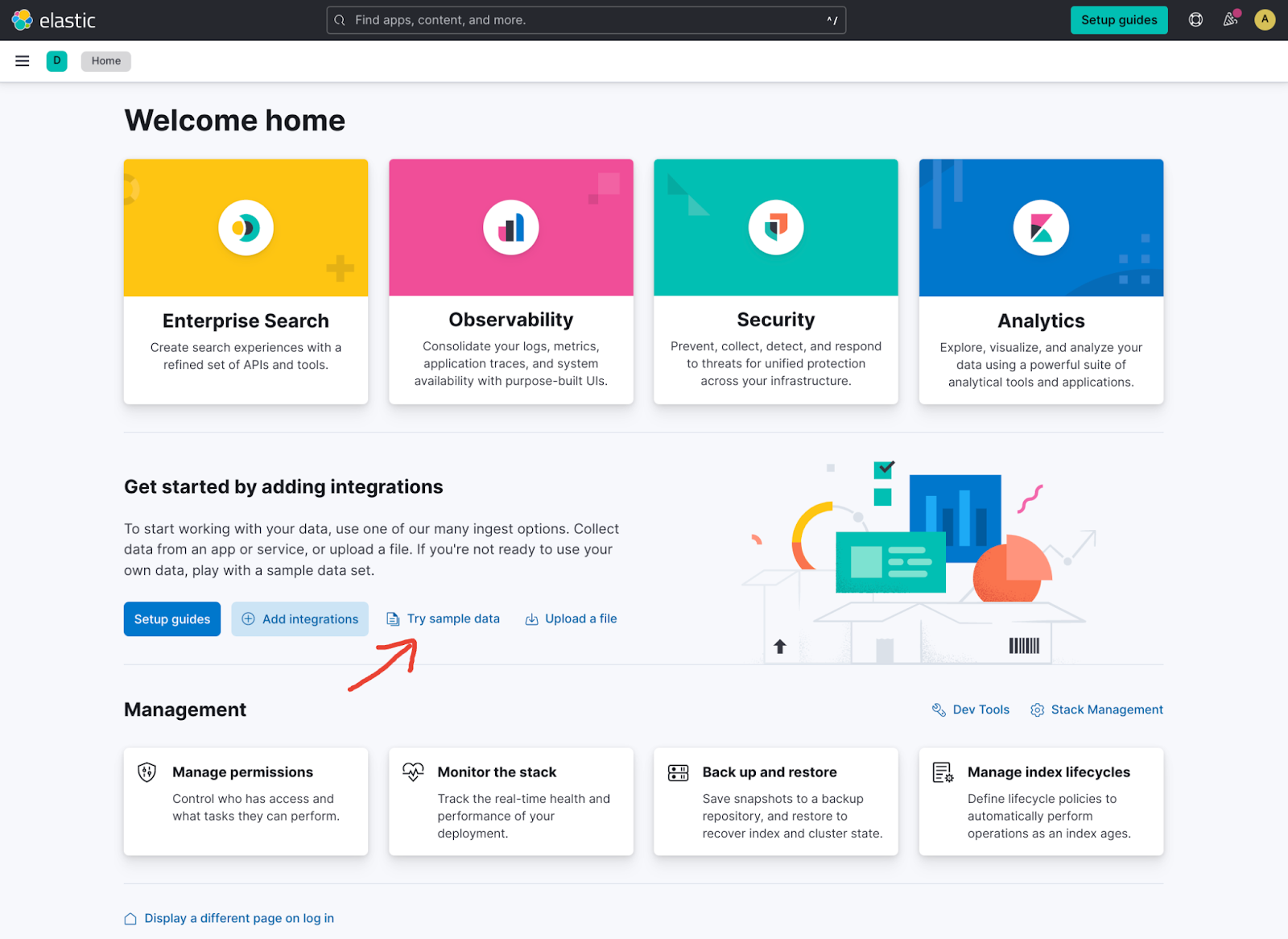Open the newsfeed notifications icon
The width and height of the screenshot is (1288, 939).
point(1231,19)
